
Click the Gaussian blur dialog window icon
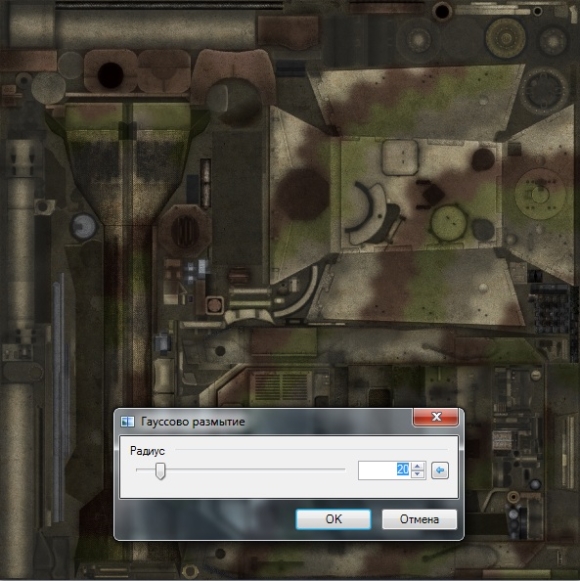127,422
